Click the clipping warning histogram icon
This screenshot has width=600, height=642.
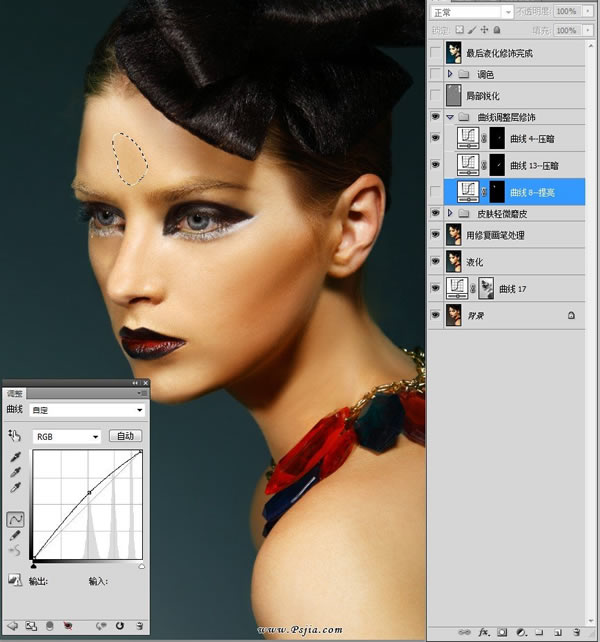click(15, 580)
